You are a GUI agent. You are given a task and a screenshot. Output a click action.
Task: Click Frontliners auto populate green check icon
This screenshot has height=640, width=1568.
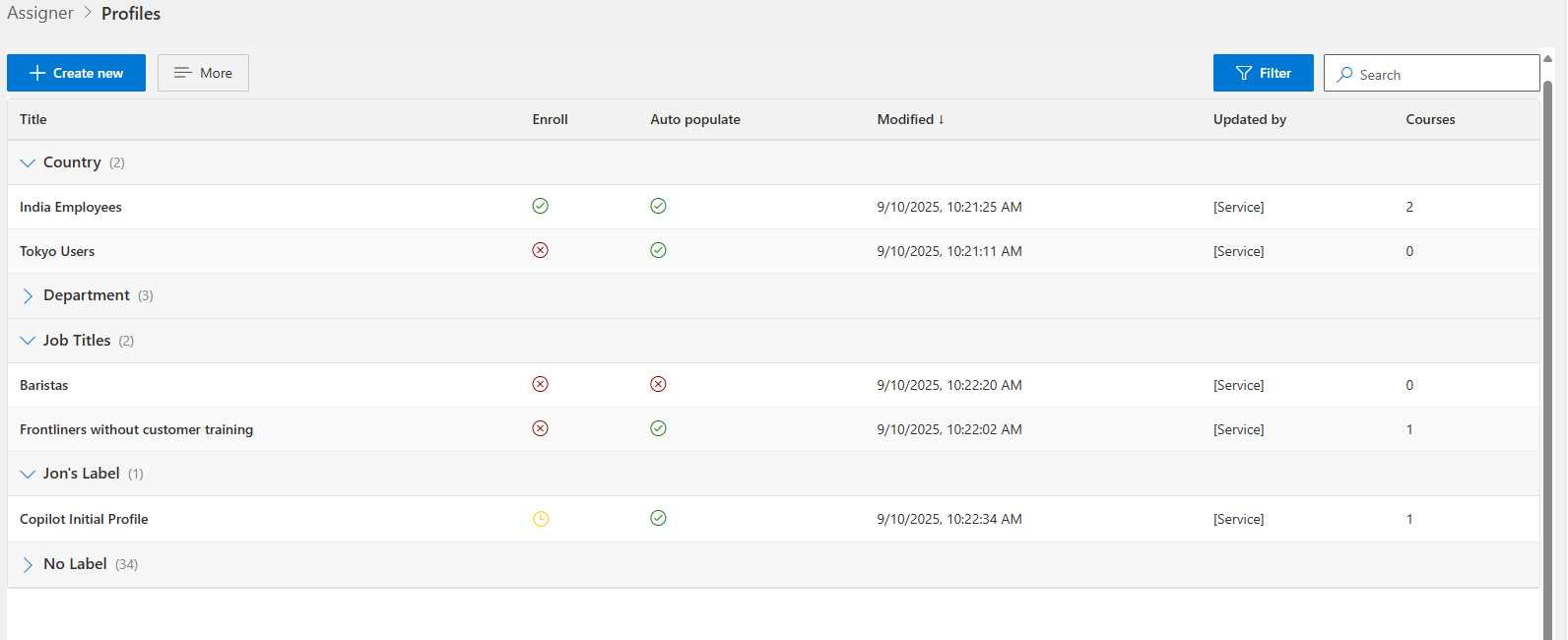tap(658, 428)
